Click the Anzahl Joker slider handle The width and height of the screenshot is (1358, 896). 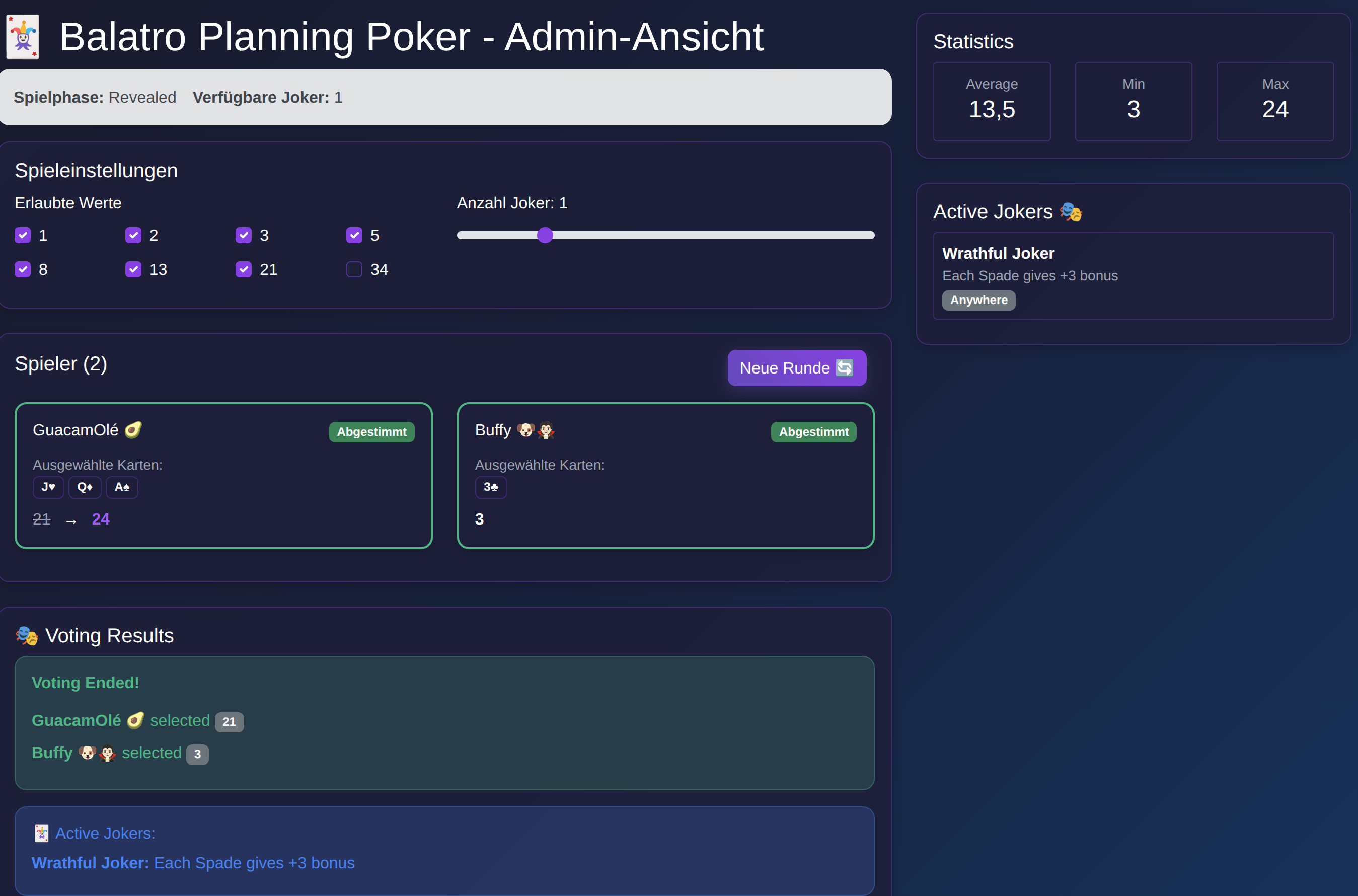coord(545,235)
